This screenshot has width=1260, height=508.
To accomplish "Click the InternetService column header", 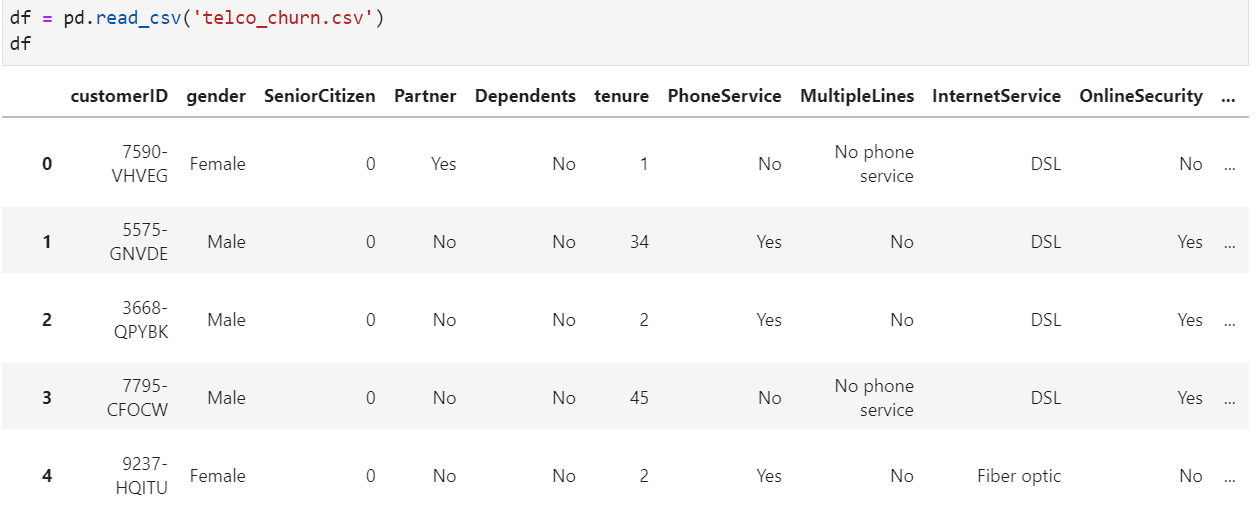I will (996, 96).
